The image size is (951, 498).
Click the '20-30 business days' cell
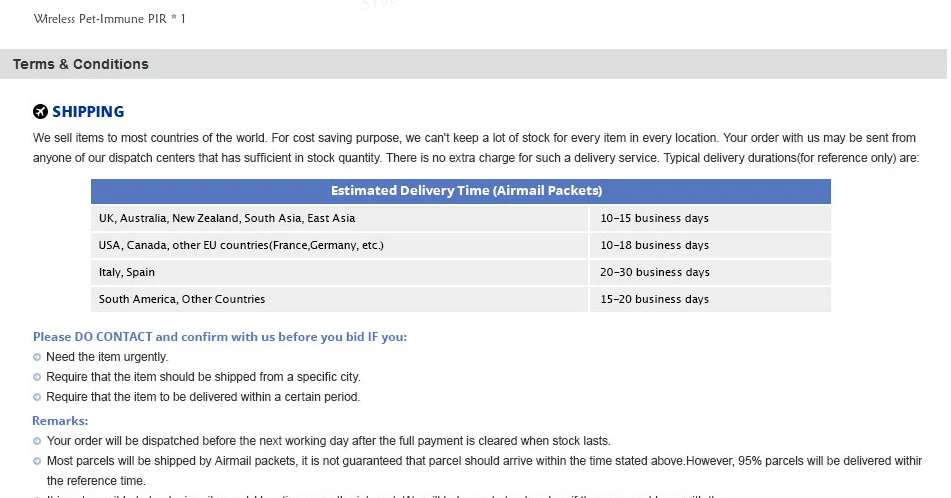coord(710,272)
